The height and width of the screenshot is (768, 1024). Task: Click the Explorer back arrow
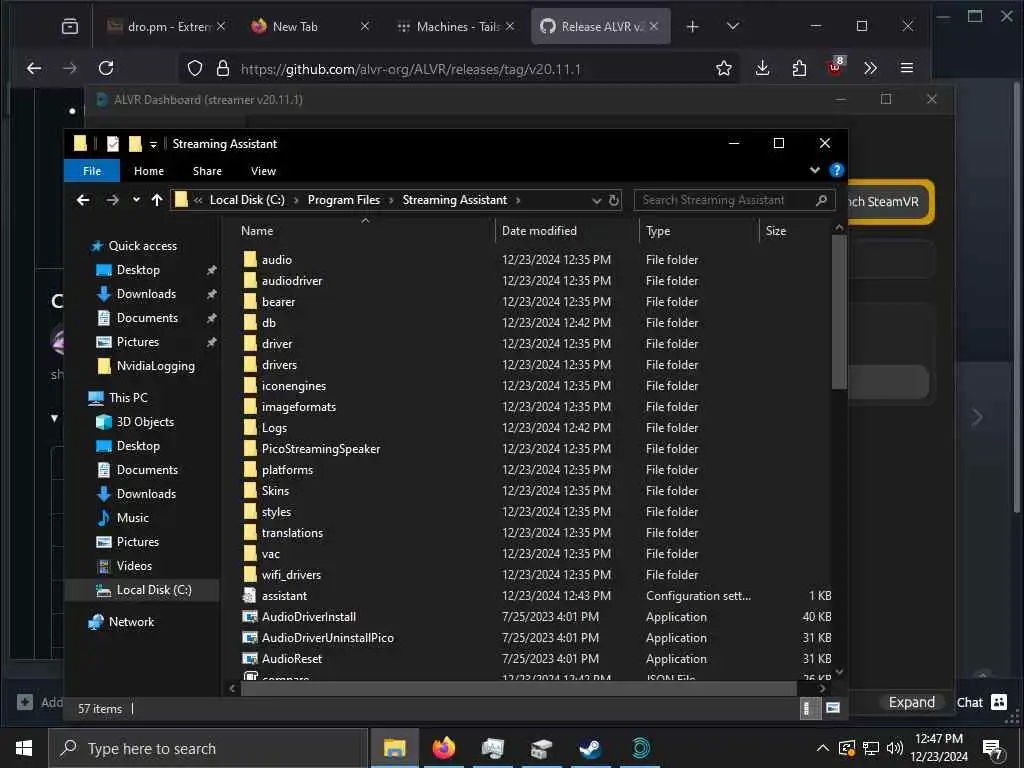(x=83, y=200)
